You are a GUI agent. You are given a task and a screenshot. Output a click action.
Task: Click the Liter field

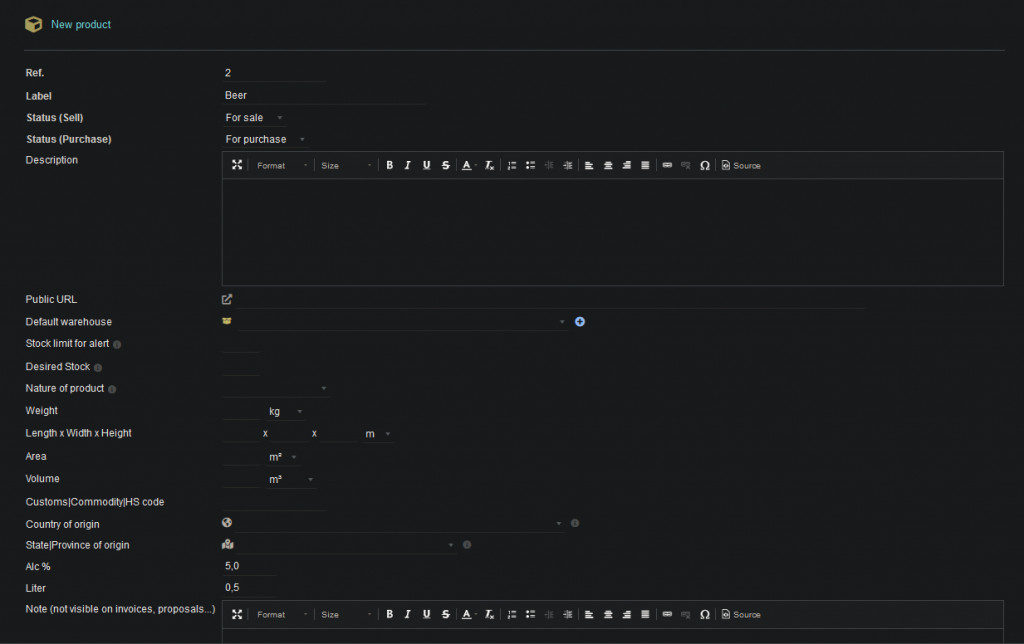coord(249,588)
